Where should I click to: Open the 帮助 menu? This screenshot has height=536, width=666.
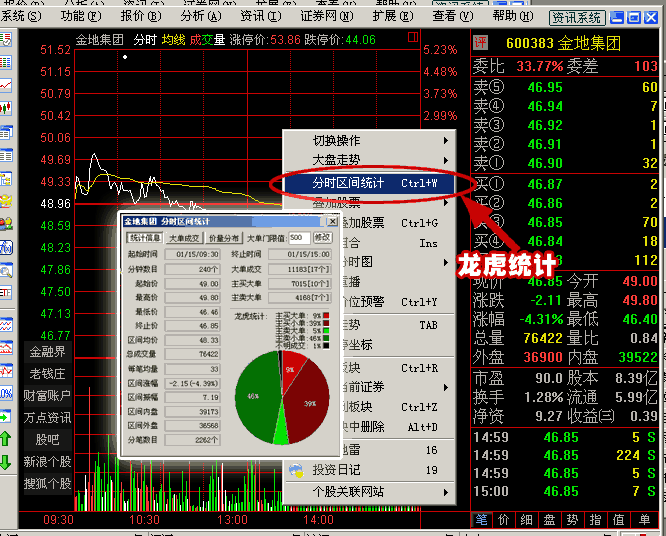pos(513,16)
